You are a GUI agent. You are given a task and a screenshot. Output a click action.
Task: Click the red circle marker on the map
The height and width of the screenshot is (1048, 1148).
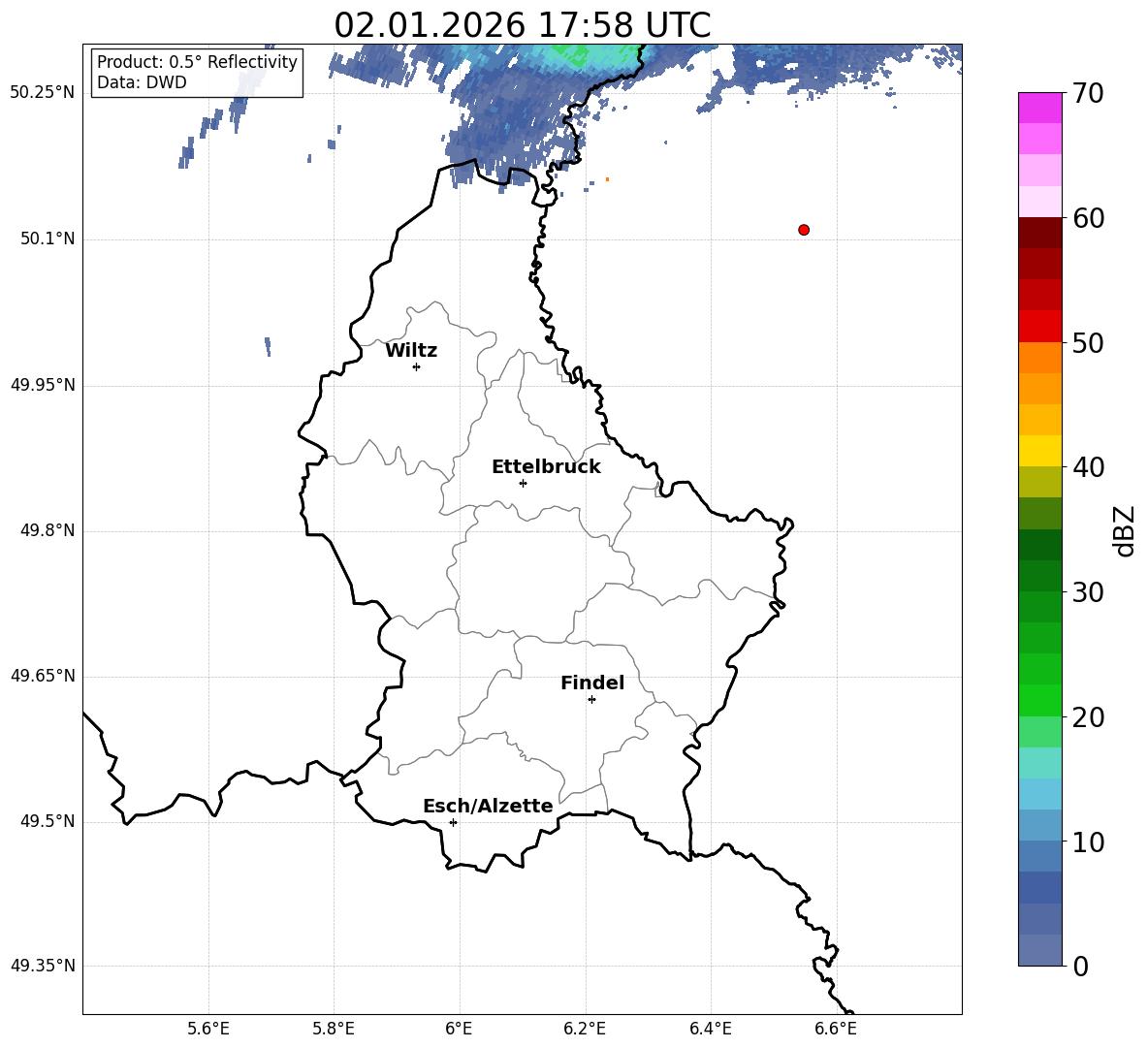(x=804, y=230)
